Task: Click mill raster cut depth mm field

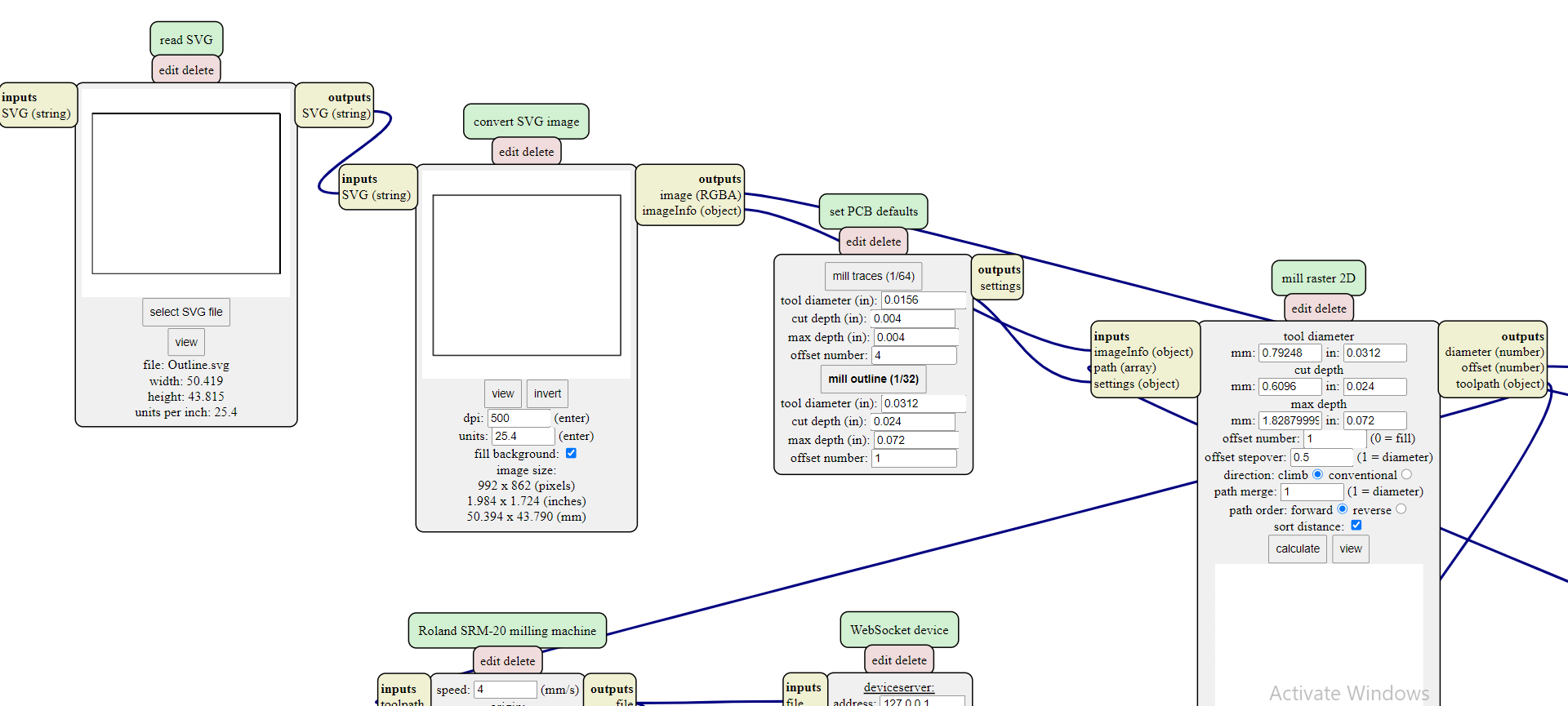Action: tap(1290, 386)
